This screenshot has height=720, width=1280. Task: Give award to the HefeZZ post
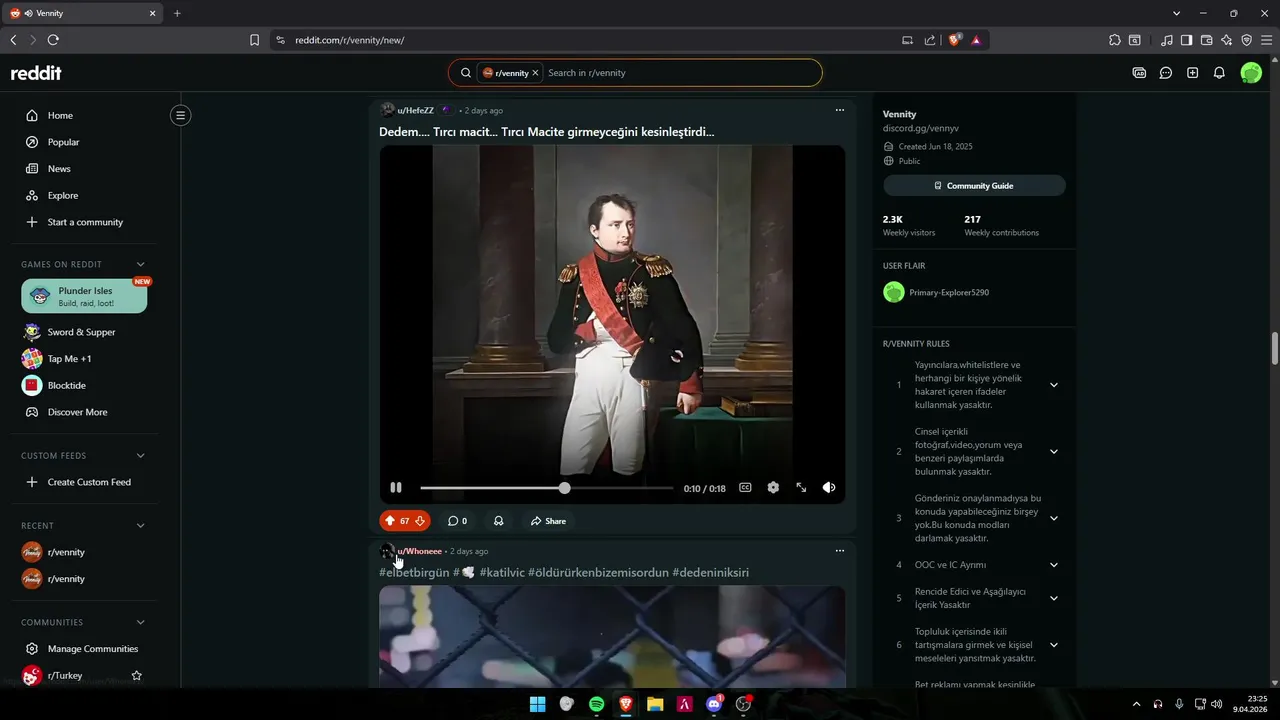[498, 521]
